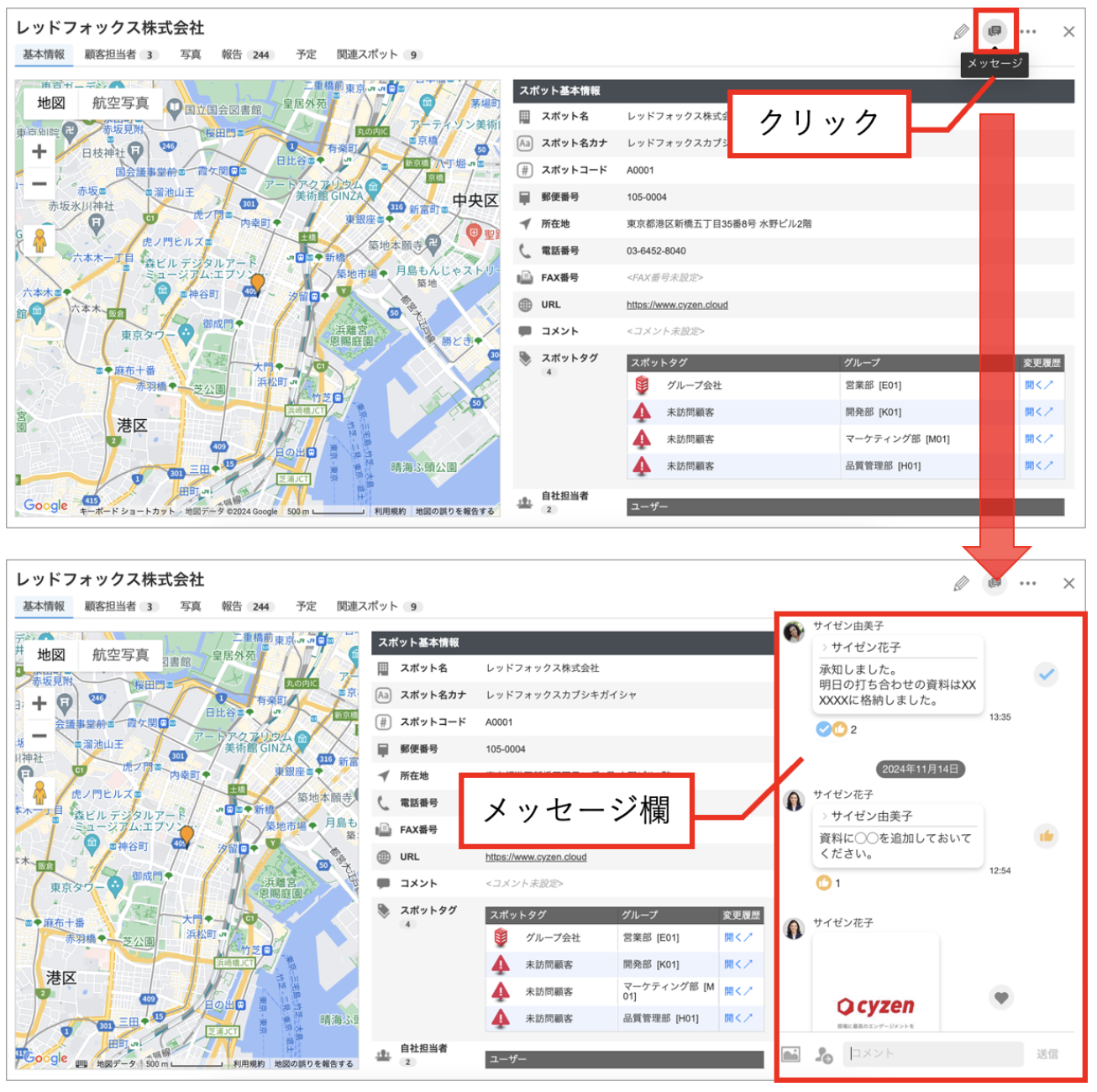Click キーボード ショートカット on upper map
This screenshot has width=1097, height=1092.
tap(127, 511)
